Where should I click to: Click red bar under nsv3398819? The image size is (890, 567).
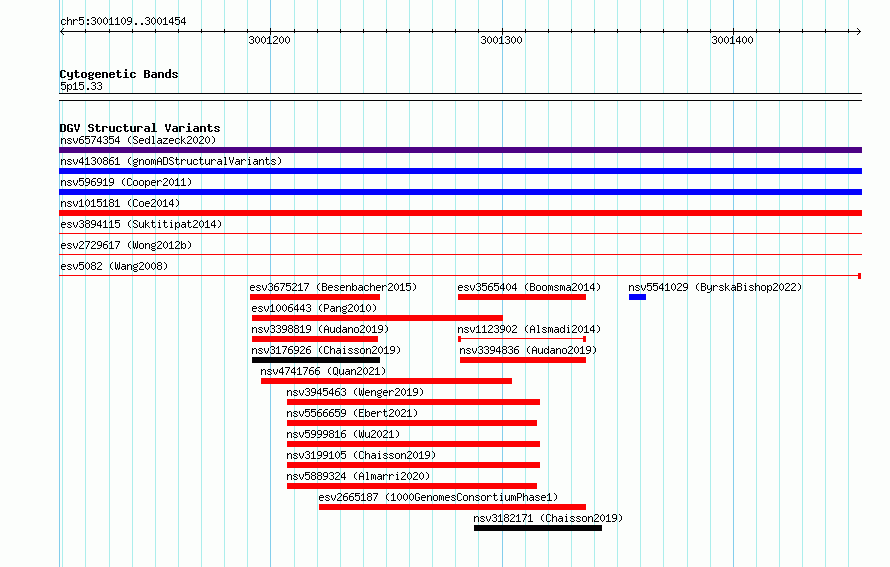tap(315, 339)
